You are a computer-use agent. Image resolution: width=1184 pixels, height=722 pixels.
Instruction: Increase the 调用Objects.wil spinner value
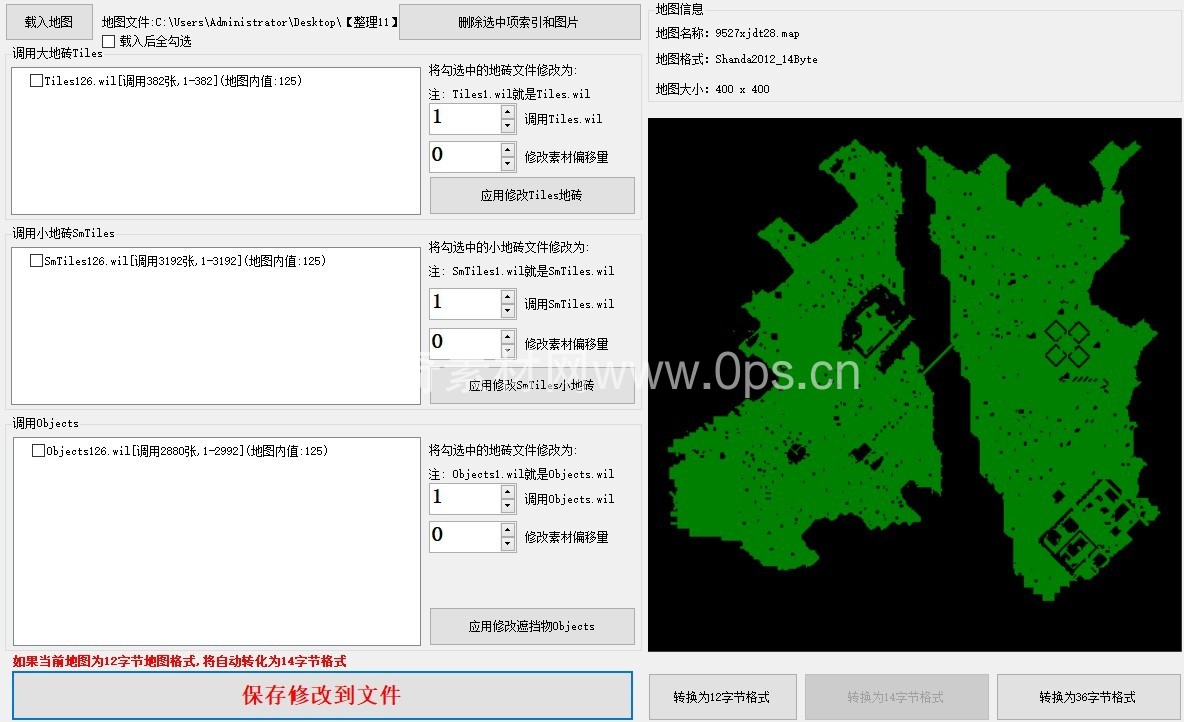click(508, 491)
